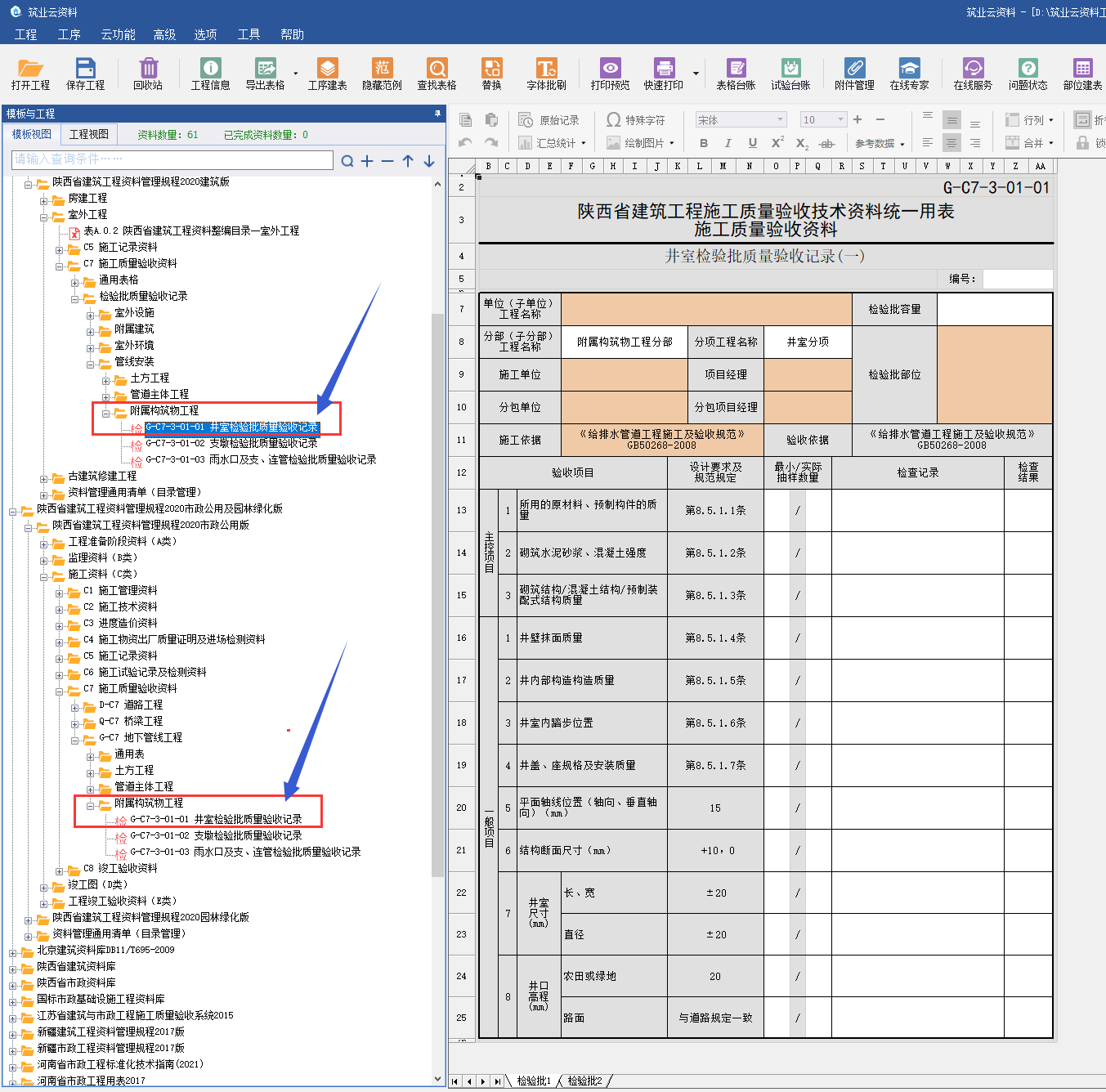Screen dimensions: 1106x1092
Task: Click the minus icon beside the search box
Action: [x=387, y=161]
